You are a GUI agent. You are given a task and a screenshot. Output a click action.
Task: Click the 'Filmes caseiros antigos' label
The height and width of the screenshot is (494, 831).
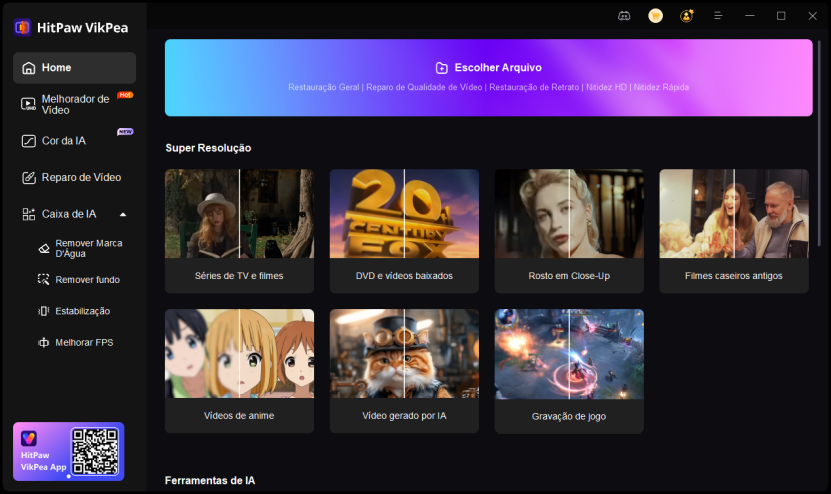[x=734, y=276]
